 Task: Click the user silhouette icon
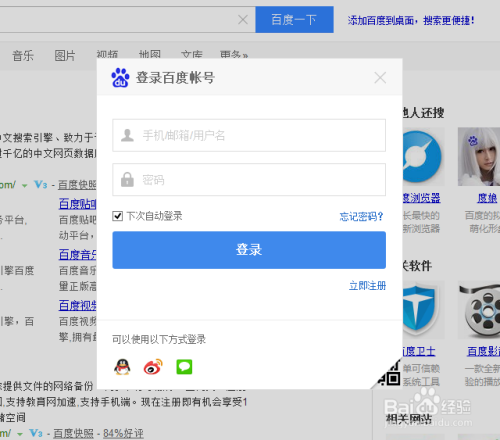pos(127,135)
